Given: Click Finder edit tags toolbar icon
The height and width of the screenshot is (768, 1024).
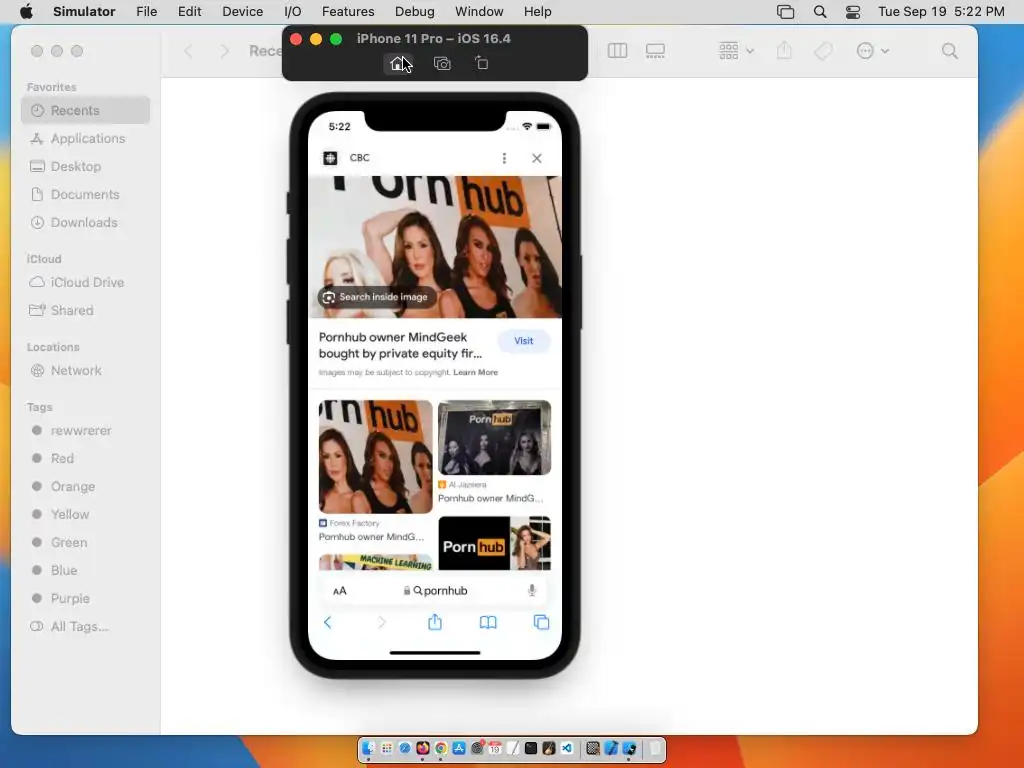Looking at the screenshot, I should [824, 51].
